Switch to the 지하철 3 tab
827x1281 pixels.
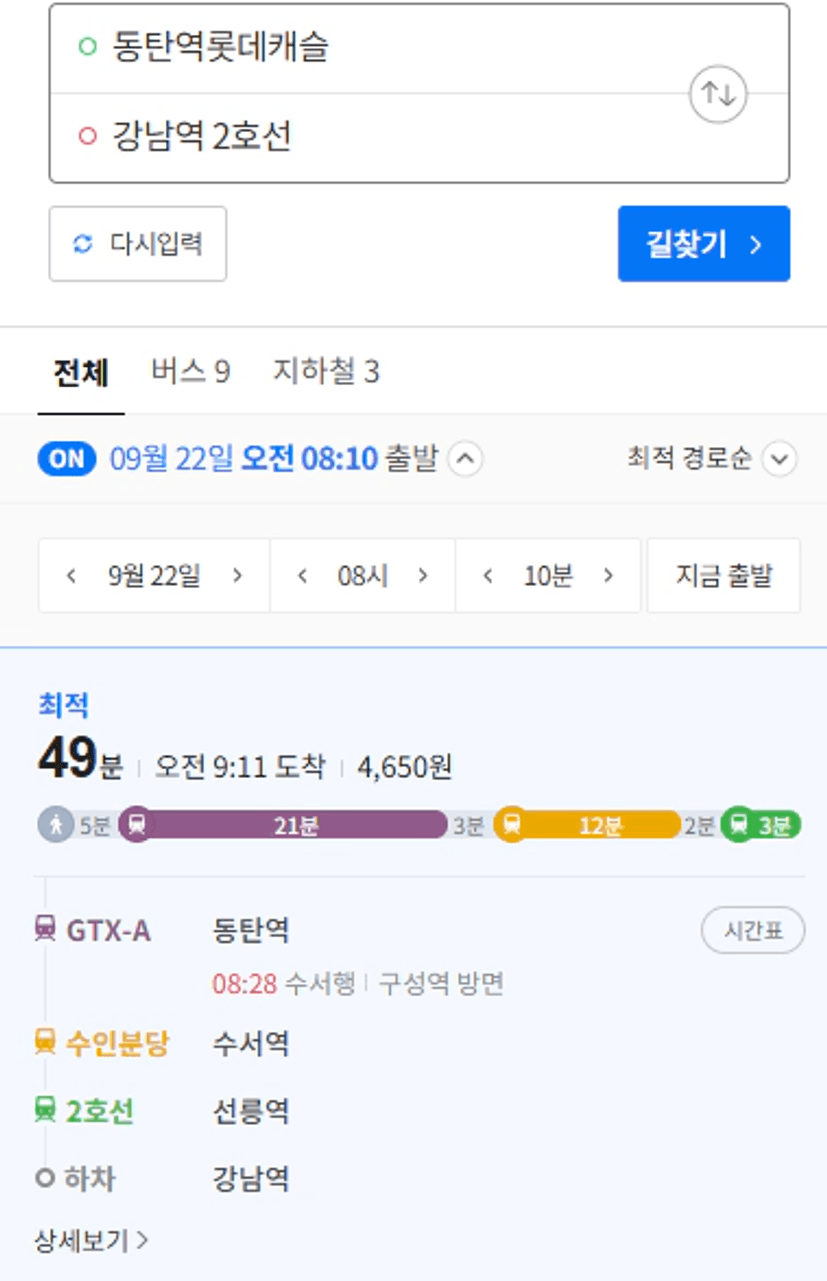coord(326,372)
